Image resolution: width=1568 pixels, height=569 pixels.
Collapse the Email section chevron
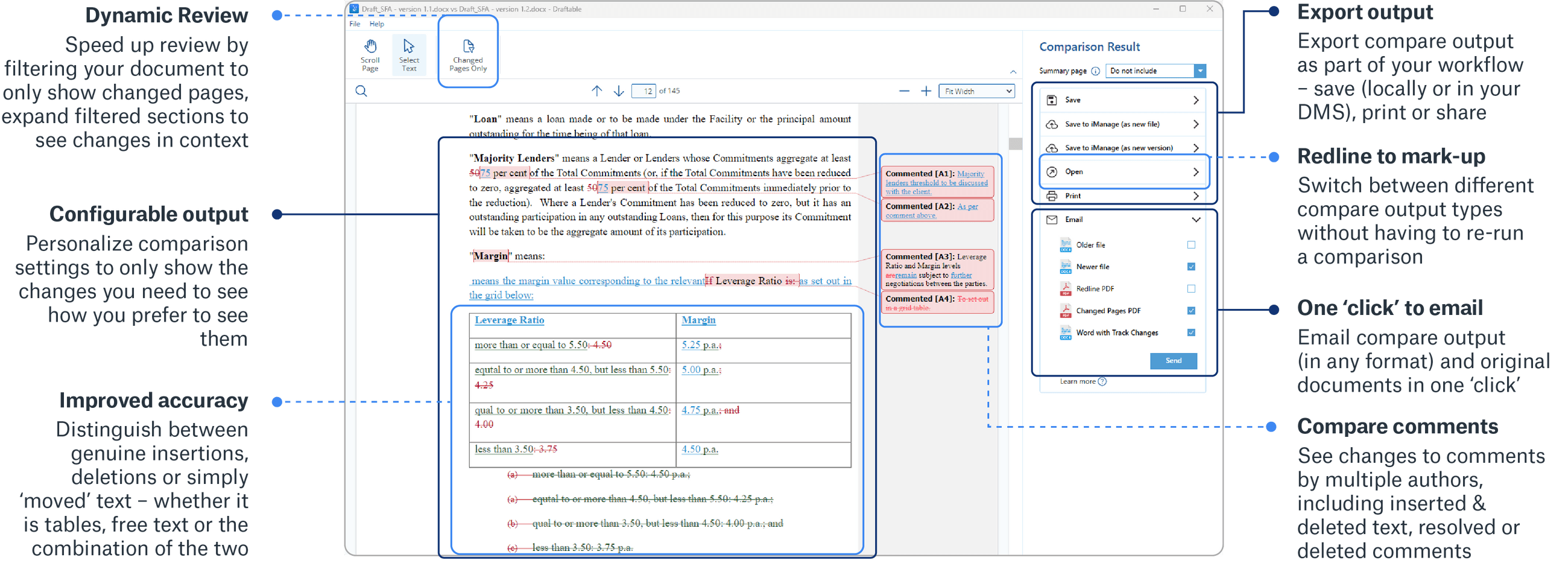click(x=1195, y=220)
